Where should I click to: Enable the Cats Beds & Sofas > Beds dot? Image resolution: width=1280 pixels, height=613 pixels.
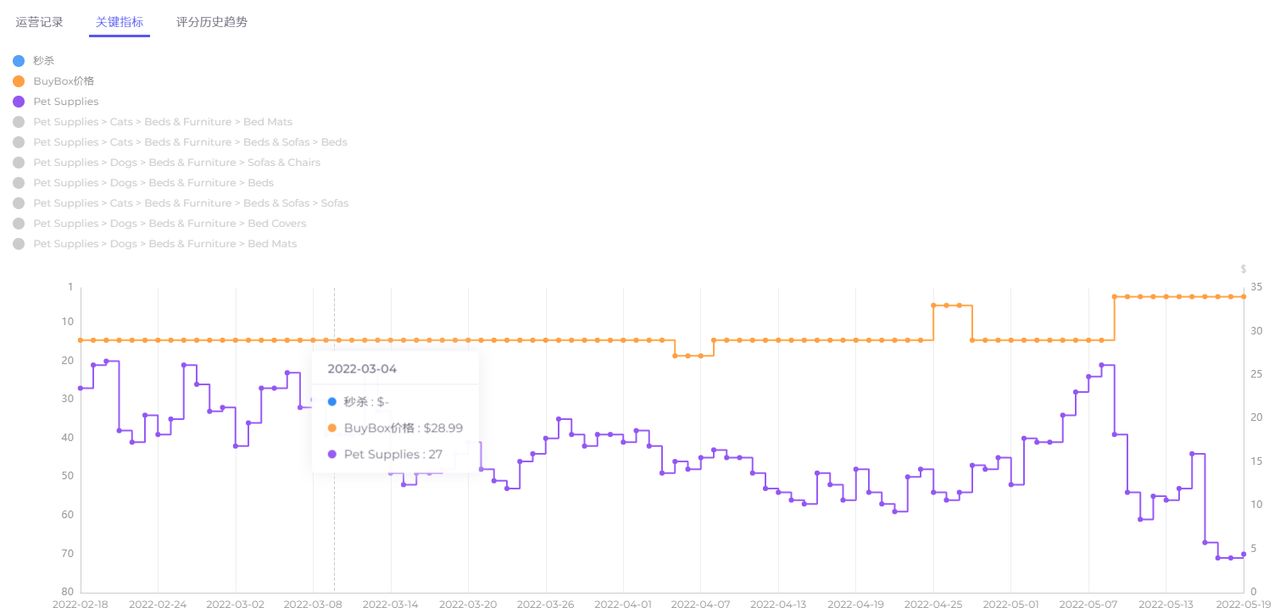point(19,142)
